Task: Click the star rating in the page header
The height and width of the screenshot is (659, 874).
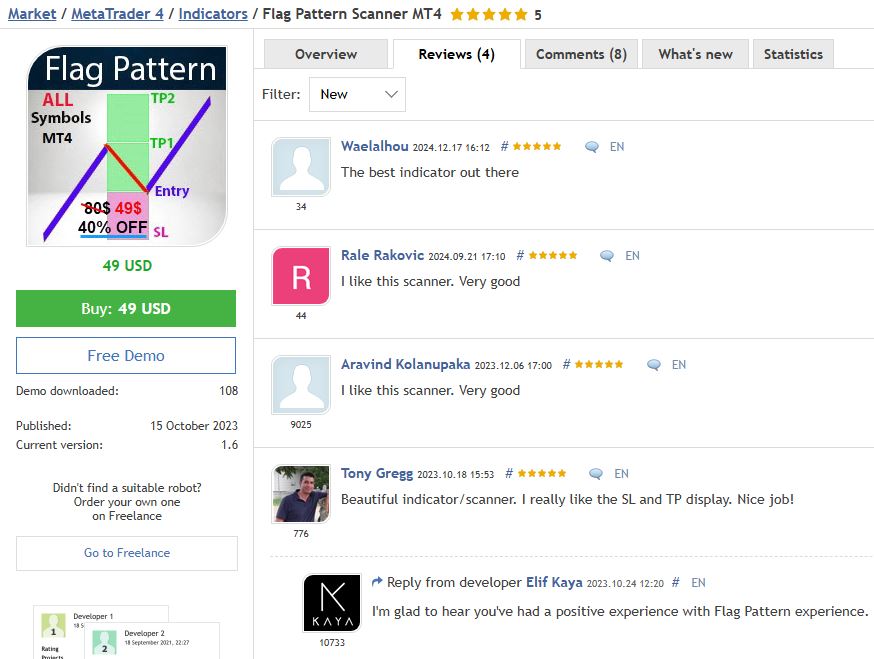Action: click(489, 14)
